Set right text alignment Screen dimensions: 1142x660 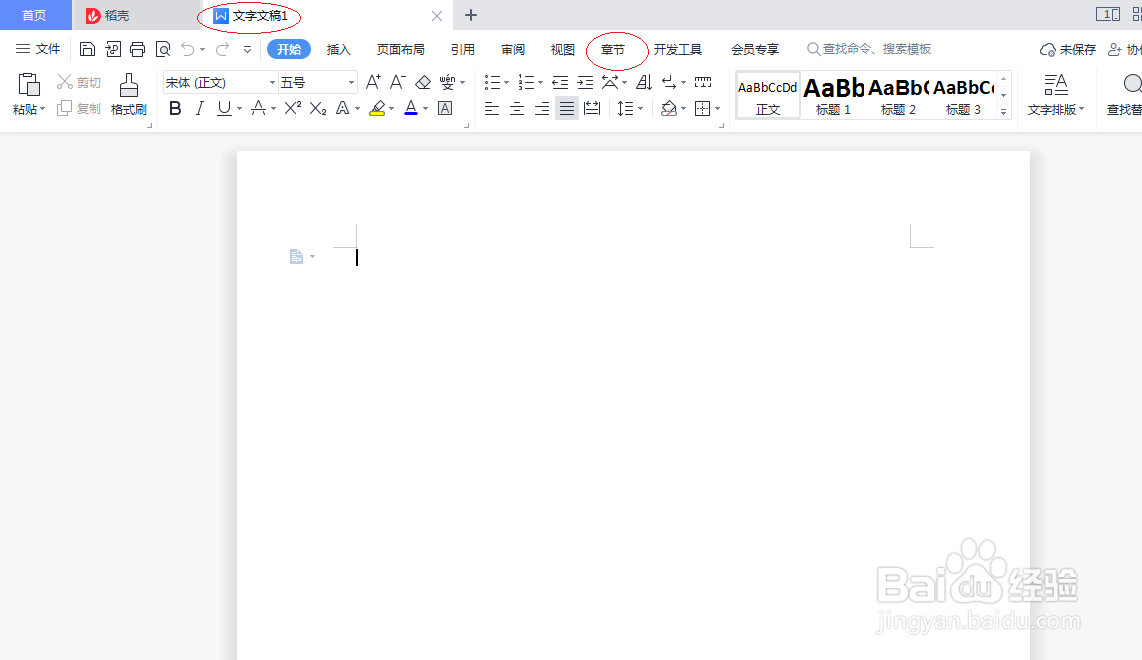542,109
